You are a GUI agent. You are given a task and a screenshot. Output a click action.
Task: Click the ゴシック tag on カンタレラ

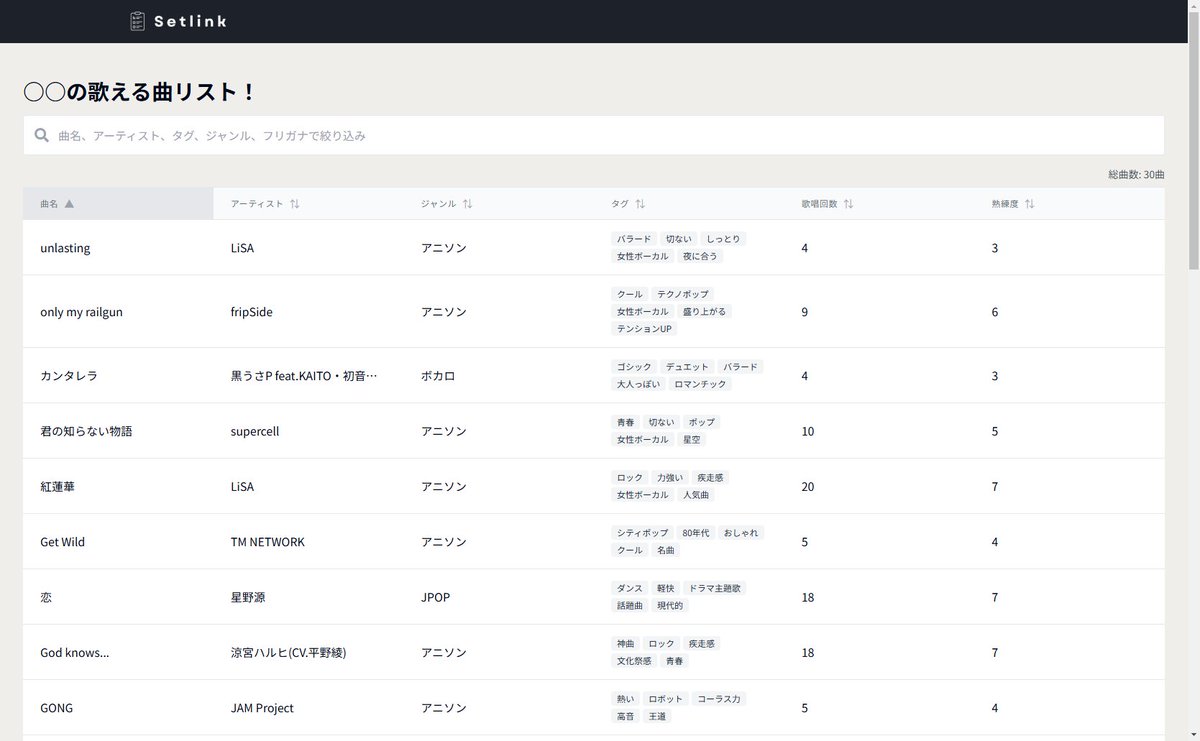tap(634, 367)
